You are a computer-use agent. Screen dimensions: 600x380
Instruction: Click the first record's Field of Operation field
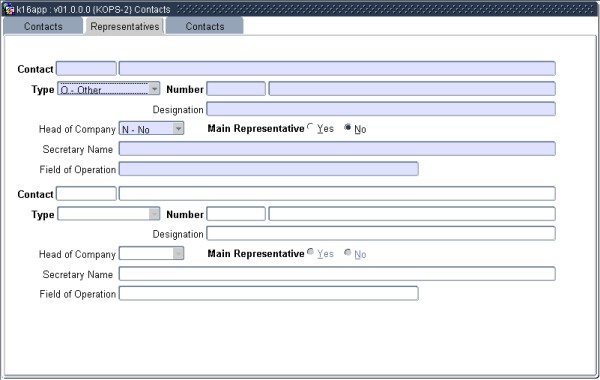tap(269, 169)
